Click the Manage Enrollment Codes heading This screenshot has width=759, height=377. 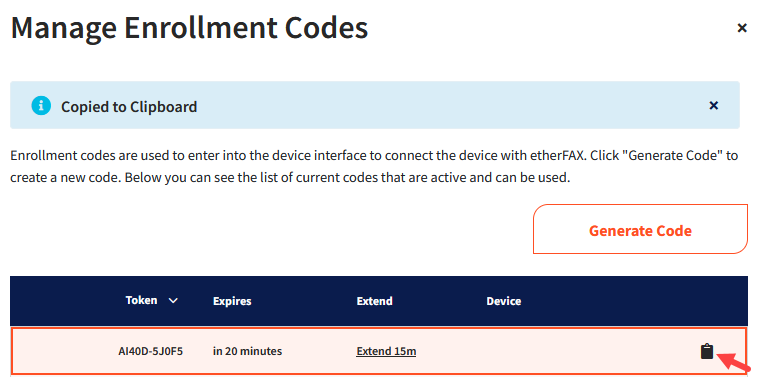[190, 28]
